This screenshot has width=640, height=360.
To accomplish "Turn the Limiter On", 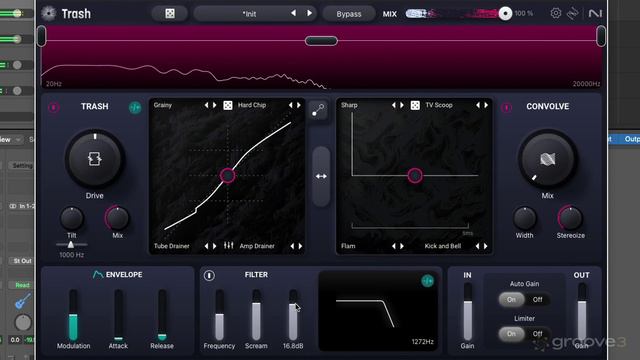I will click(511, 334).
